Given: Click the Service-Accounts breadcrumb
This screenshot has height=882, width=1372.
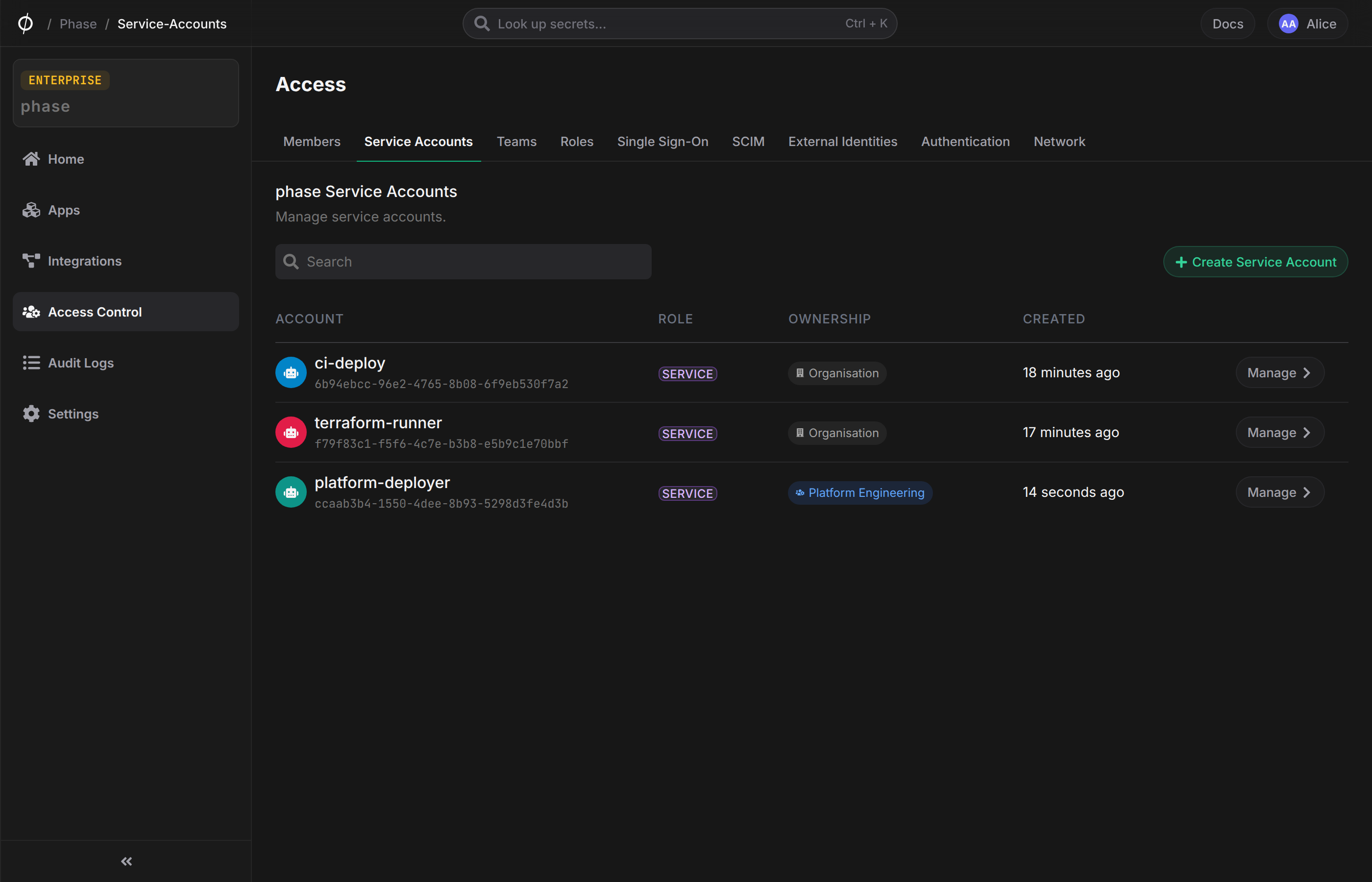Looking at the screenshot, I should [172, 24].
